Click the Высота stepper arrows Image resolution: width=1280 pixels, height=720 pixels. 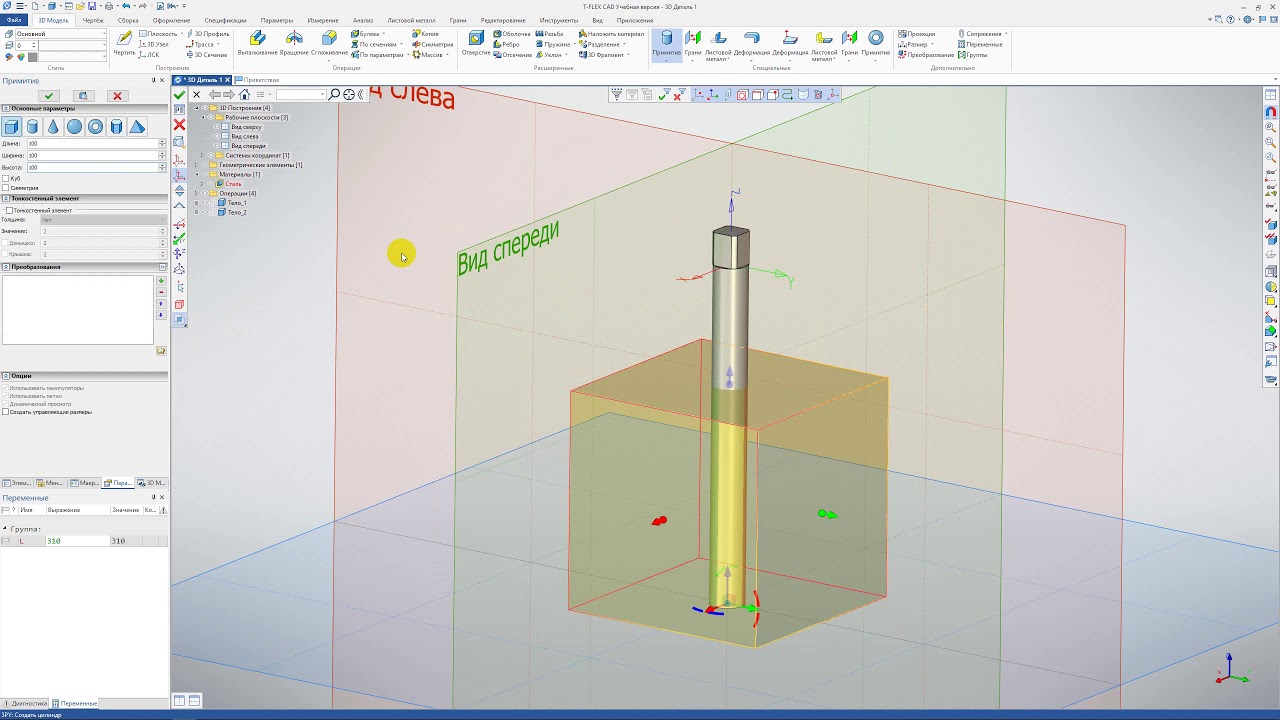click(x=163, y=168)
